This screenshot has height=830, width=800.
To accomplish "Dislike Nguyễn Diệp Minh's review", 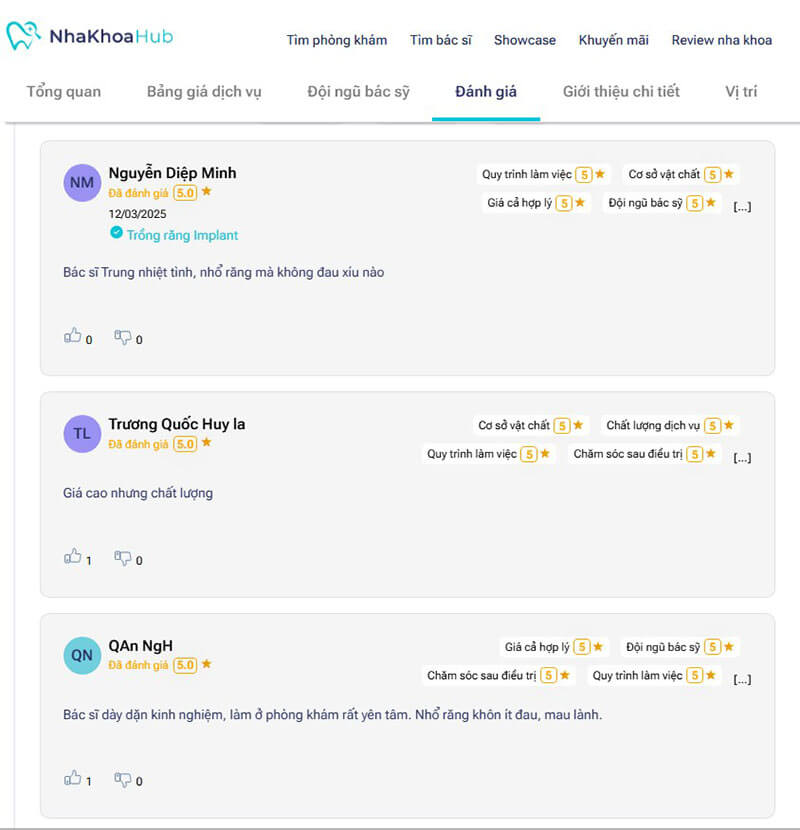I will coord(123,337).
